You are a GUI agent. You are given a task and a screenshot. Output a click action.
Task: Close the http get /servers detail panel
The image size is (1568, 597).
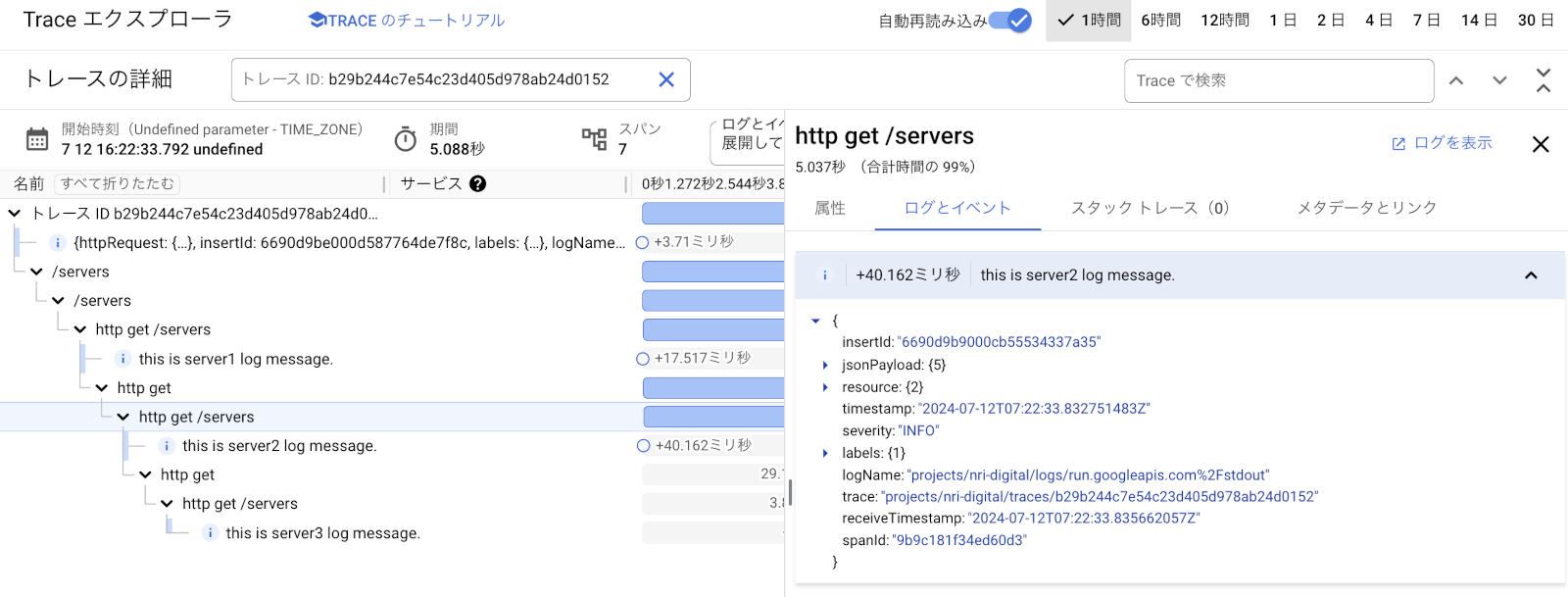pyautogui.click(x=1541, y=144)
